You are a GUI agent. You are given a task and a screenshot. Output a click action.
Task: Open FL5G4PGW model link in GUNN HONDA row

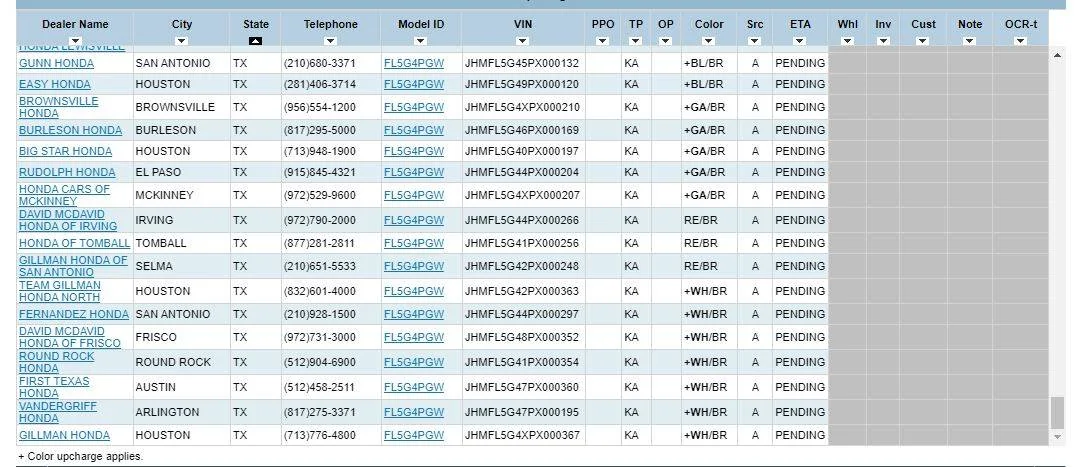click(413, 63)
